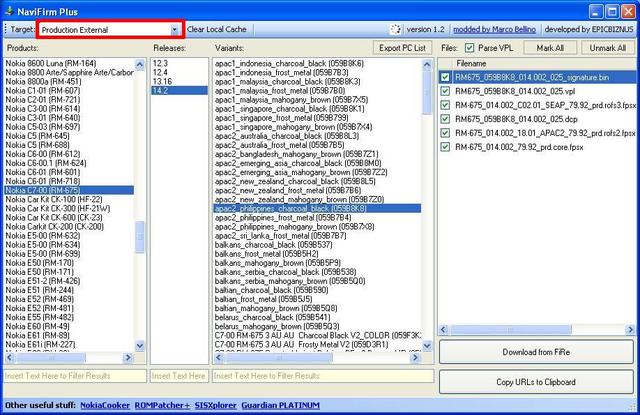Click Copy URLs to Clipboard button
Image resolution: width=640 pixels, height=415 pixels.
tap(536, 382)
